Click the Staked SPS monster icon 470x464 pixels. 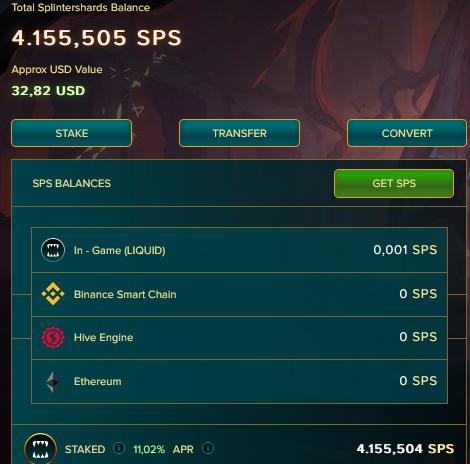click(x=40, y=449)
